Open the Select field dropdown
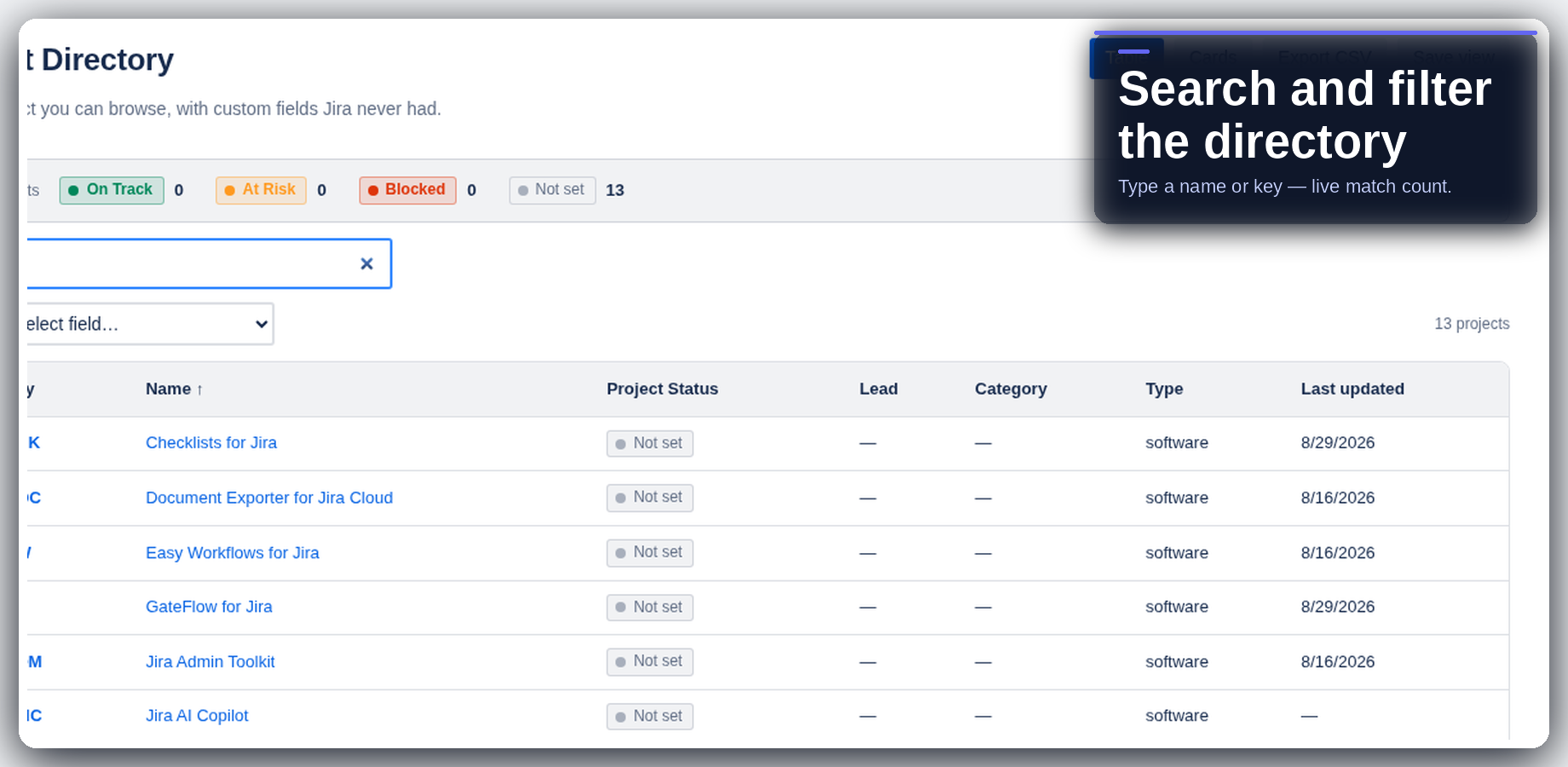Viewport: 1568px width, 767px height. (x=150, y=324)
